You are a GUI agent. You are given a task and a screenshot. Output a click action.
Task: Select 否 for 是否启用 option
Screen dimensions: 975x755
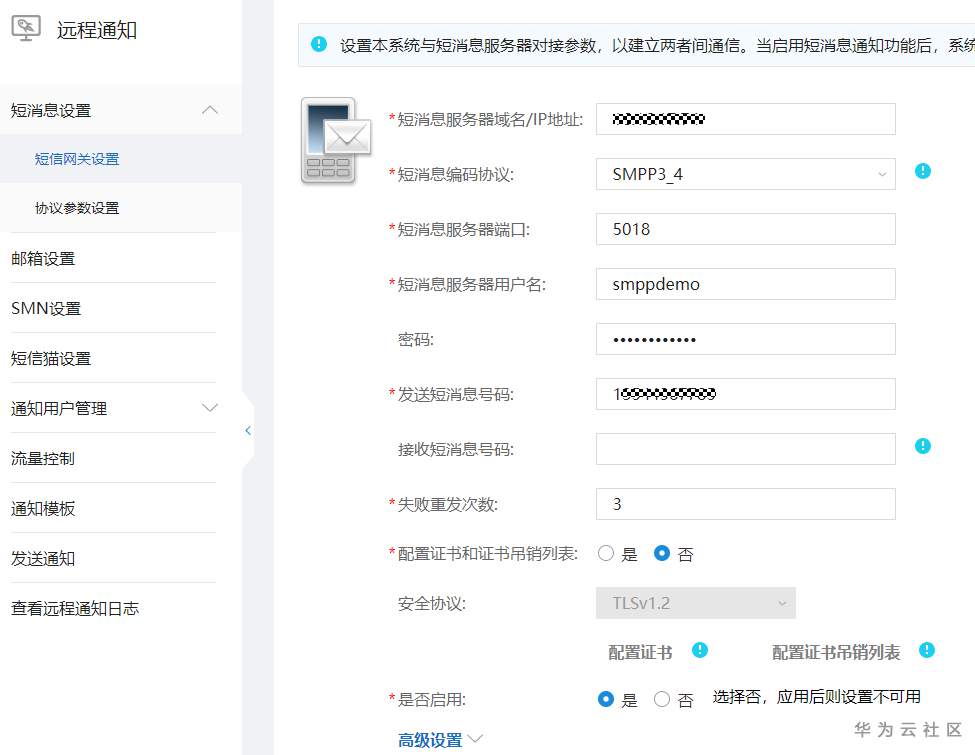coord(662,700)
